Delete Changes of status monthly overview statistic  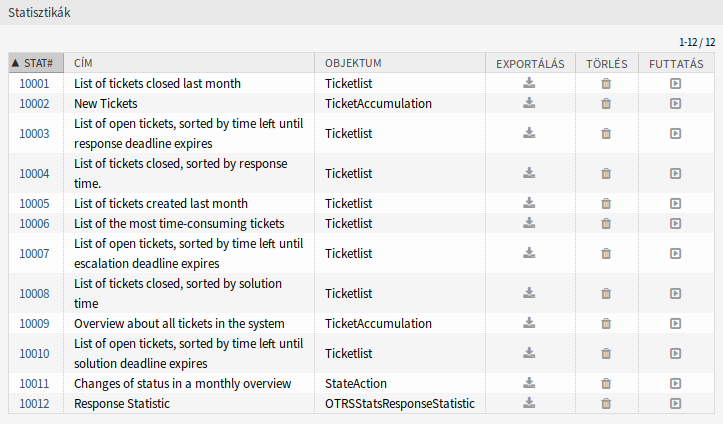[x=606, y=383]
